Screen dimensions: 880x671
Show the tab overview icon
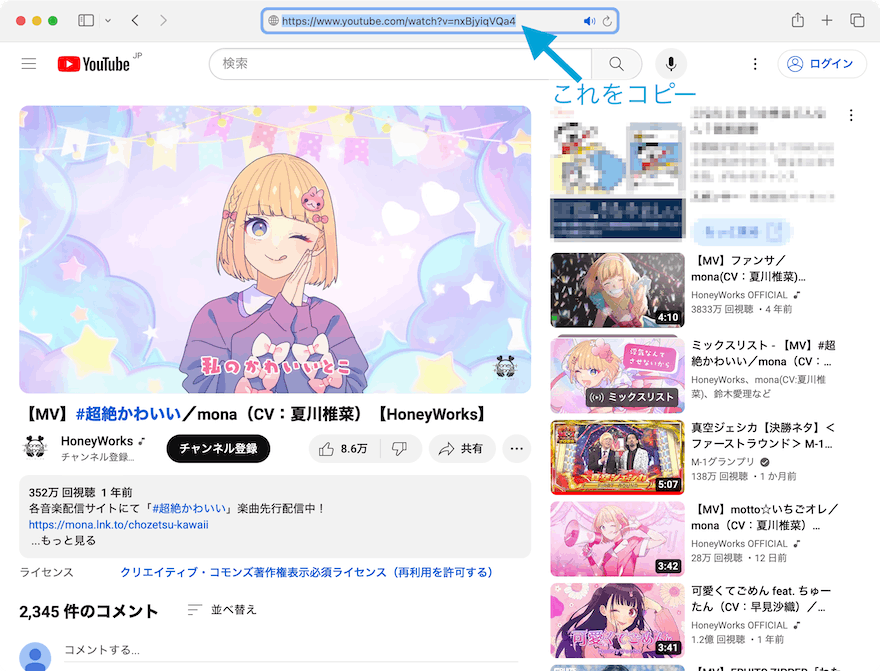point(857,21)
